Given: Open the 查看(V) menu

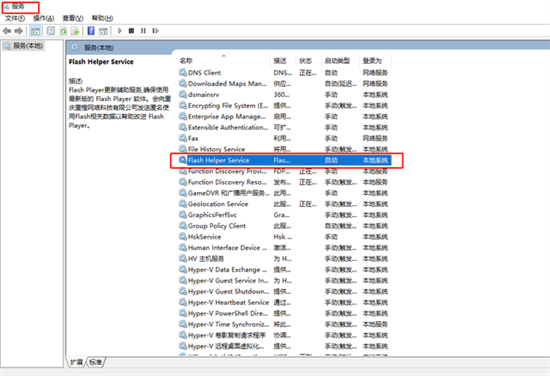Looking at the screenshot, I should pyautogui.click(x=73, y=18).
